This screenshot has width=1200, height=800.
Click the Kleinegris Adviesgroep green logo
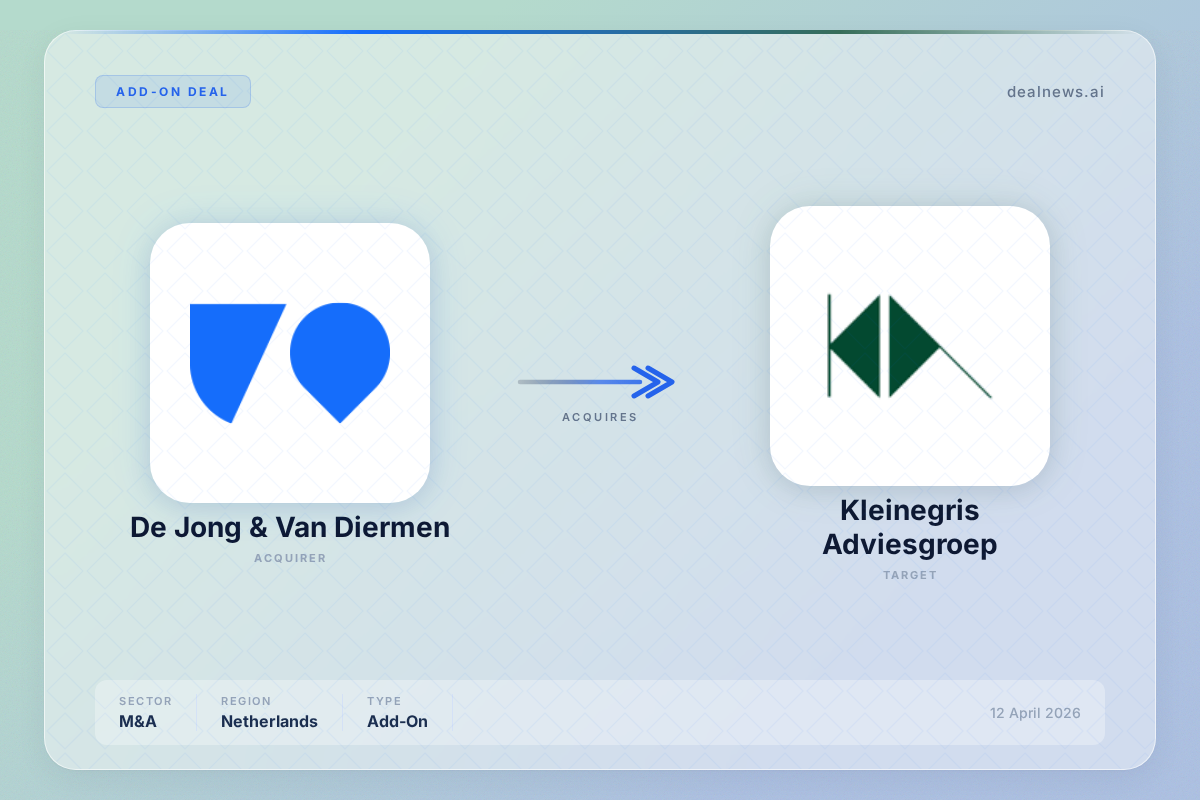[909, 346]
